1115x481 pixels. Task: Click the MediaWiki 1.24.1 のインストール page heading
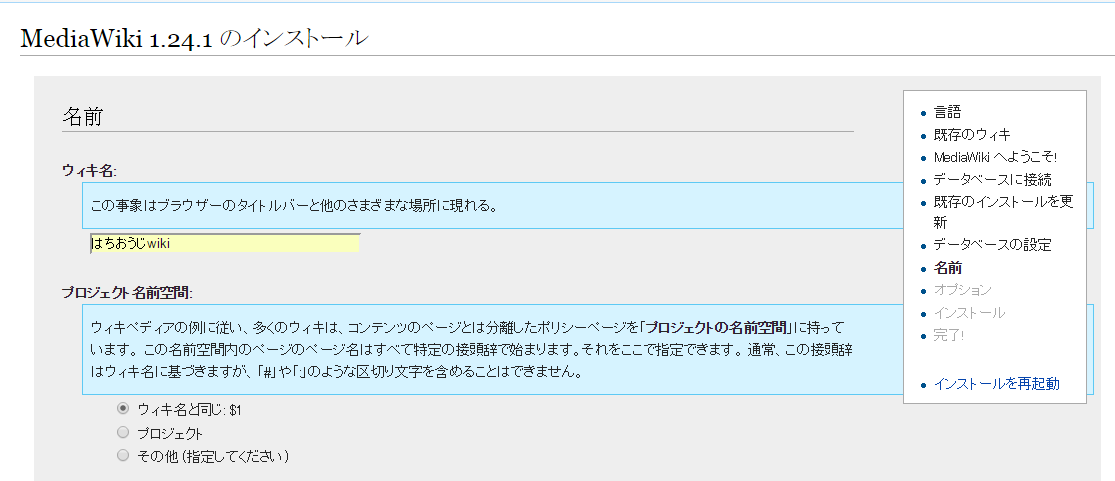(x=194, y=39)
